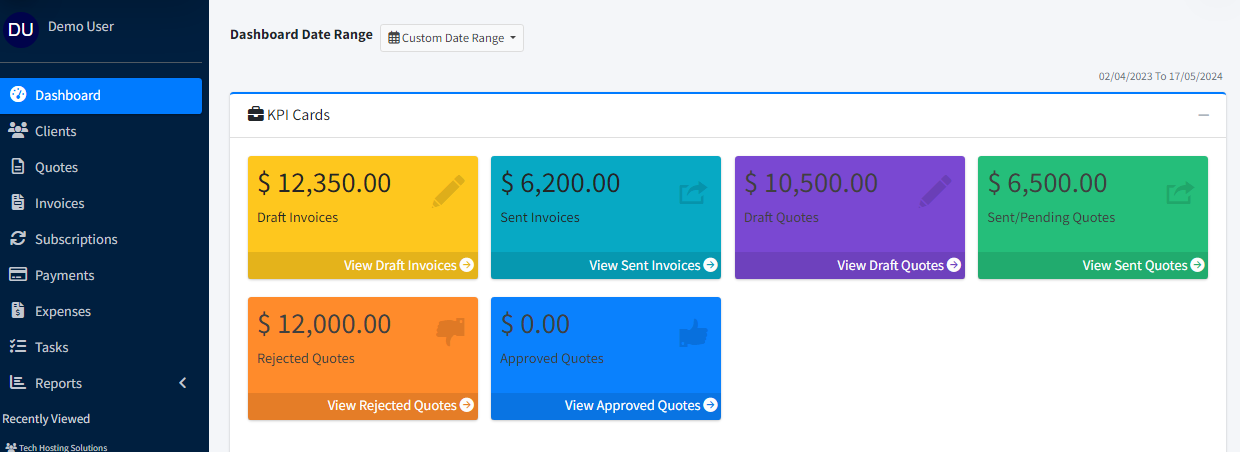Click the DU user avatar
This screenshot has width=1240, height=452.
[x=21, y=30]
